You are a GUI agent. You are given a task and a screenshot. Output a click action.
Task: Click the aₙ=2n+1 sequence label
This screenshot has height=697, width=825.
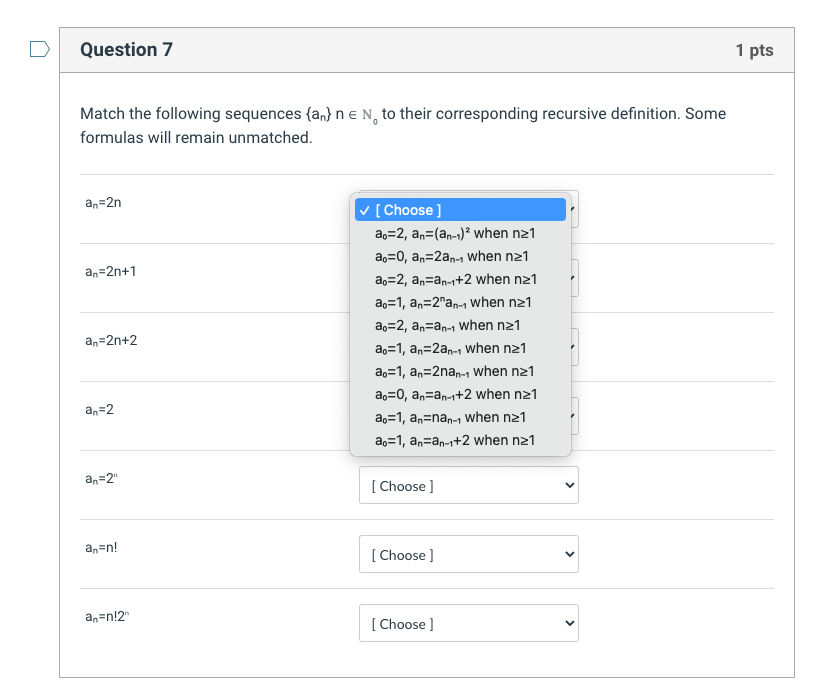click(110, 271)
